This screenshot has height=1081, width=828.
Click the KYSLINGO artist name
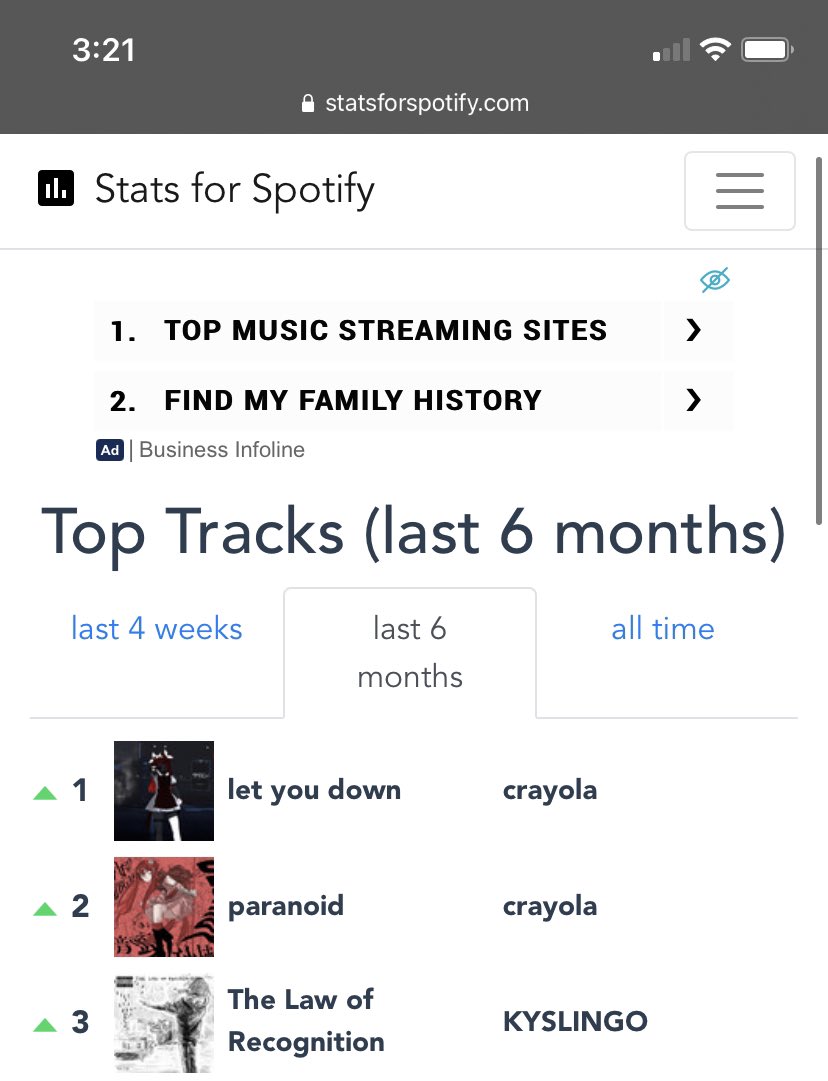click(x=575, y=1022)
